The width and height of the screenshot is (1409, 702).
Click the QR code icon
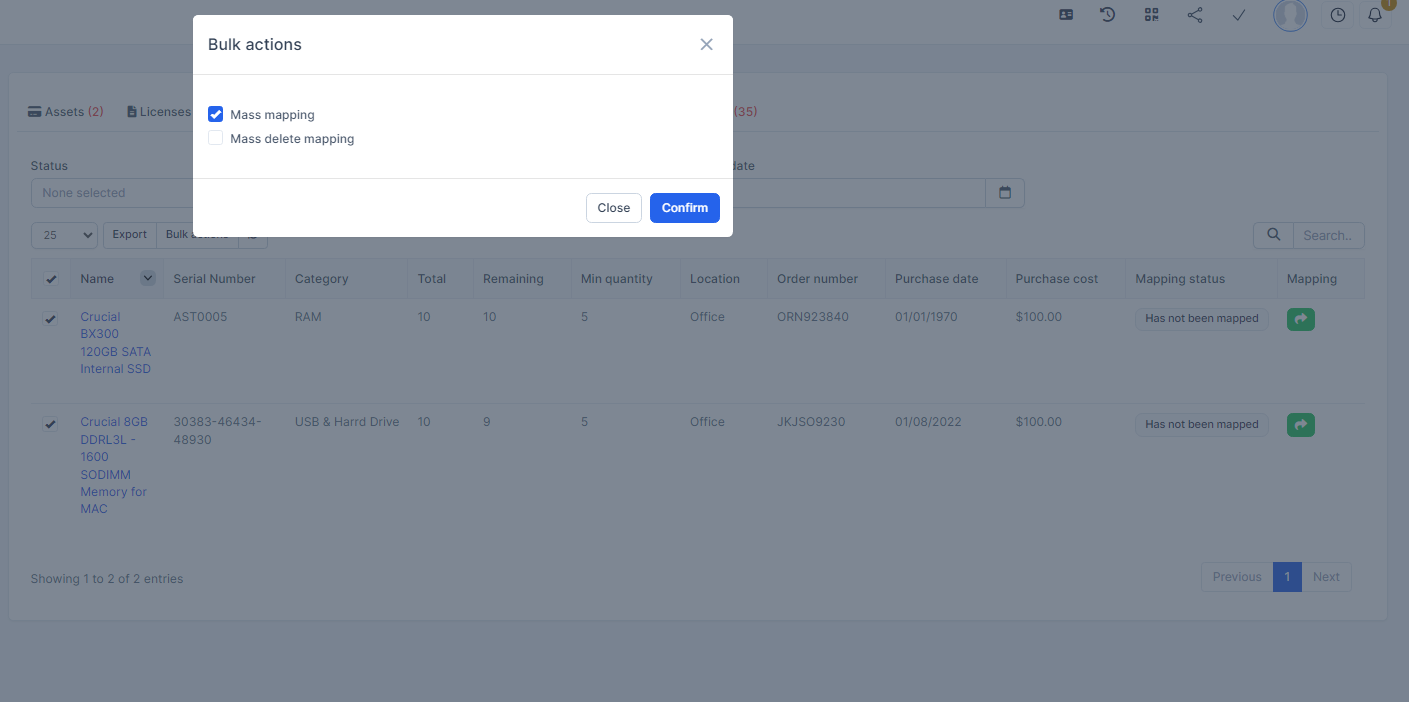click(1151, 15)
